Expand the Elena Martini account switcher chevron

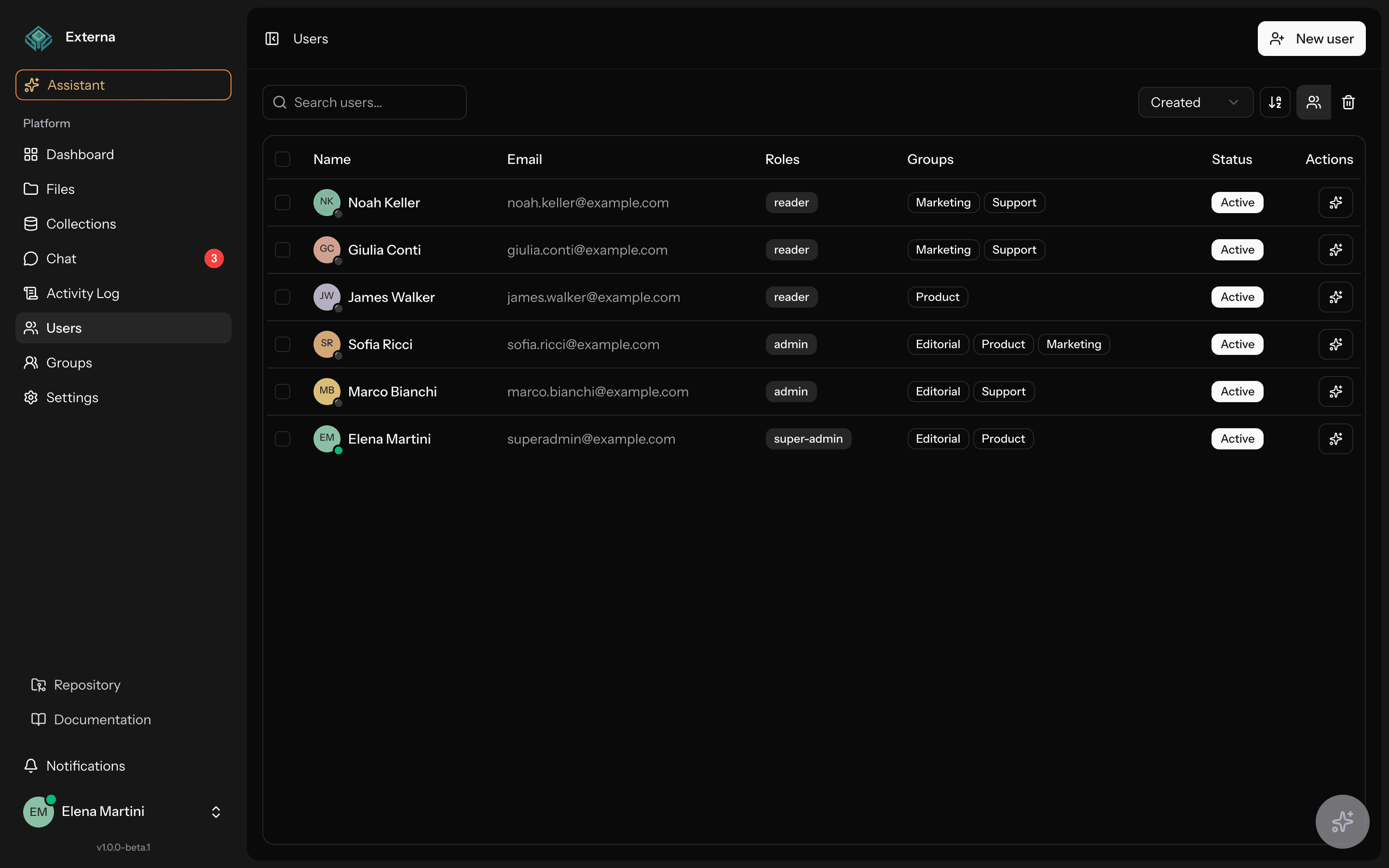tap(216, 812)
